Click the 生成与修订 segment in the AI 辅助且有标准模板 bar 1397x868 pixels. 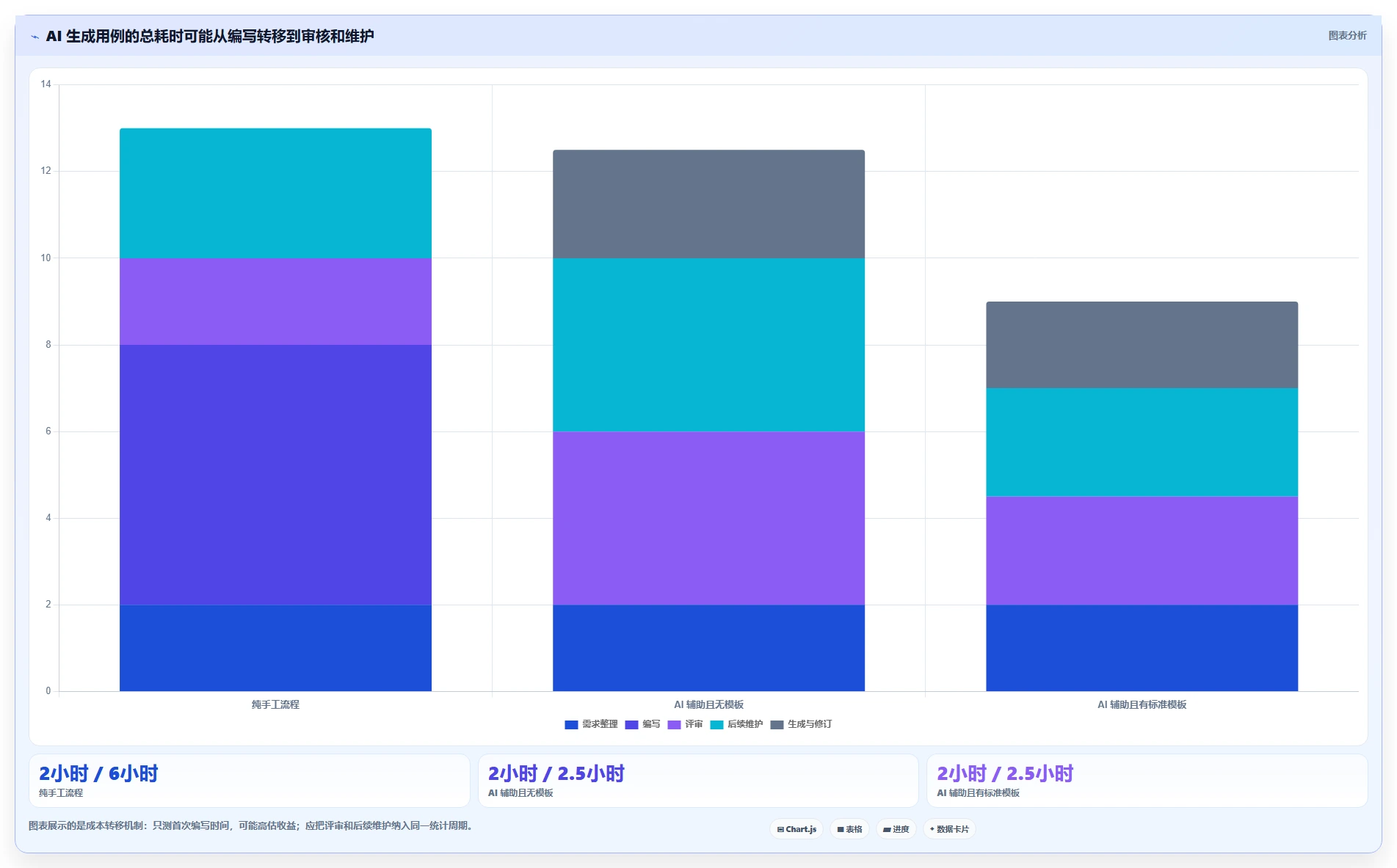tap(1142, 345)
